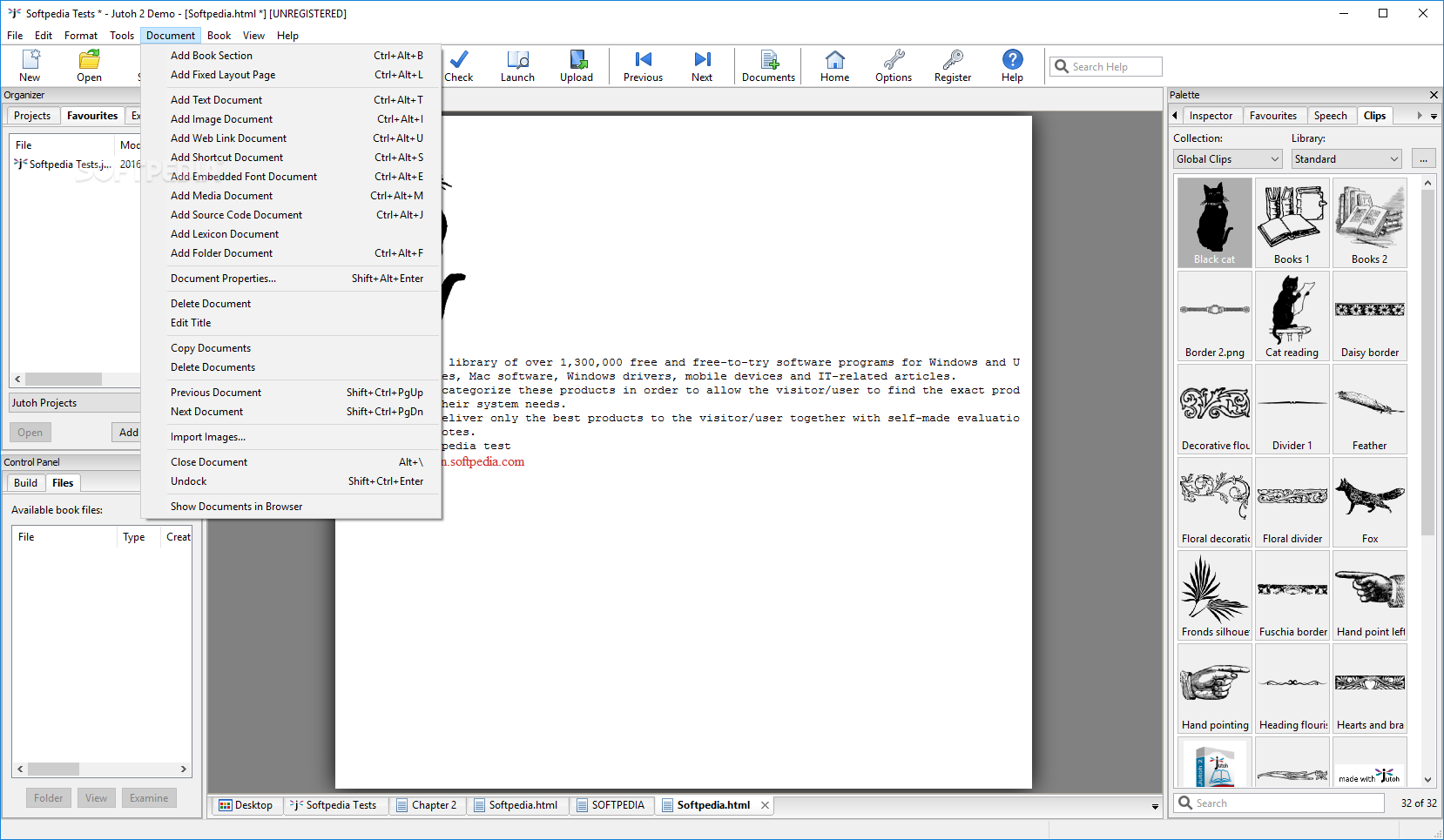The image size is (1444, 840).
Task: Select the Cat reading clip
Action: (1292, 316)
